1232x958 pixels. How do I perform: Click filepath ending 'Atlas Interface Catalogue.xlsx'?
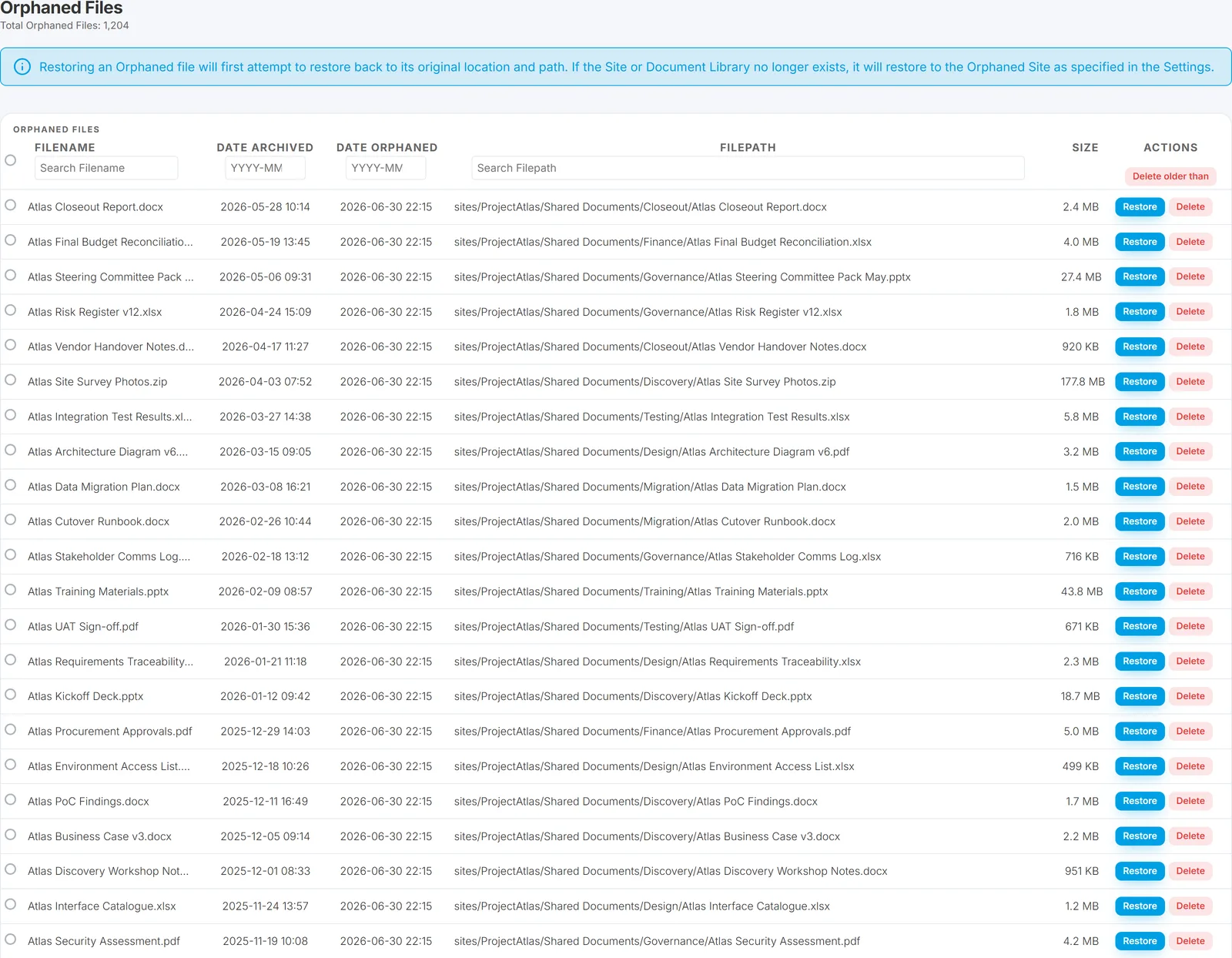tap(642, 906)
